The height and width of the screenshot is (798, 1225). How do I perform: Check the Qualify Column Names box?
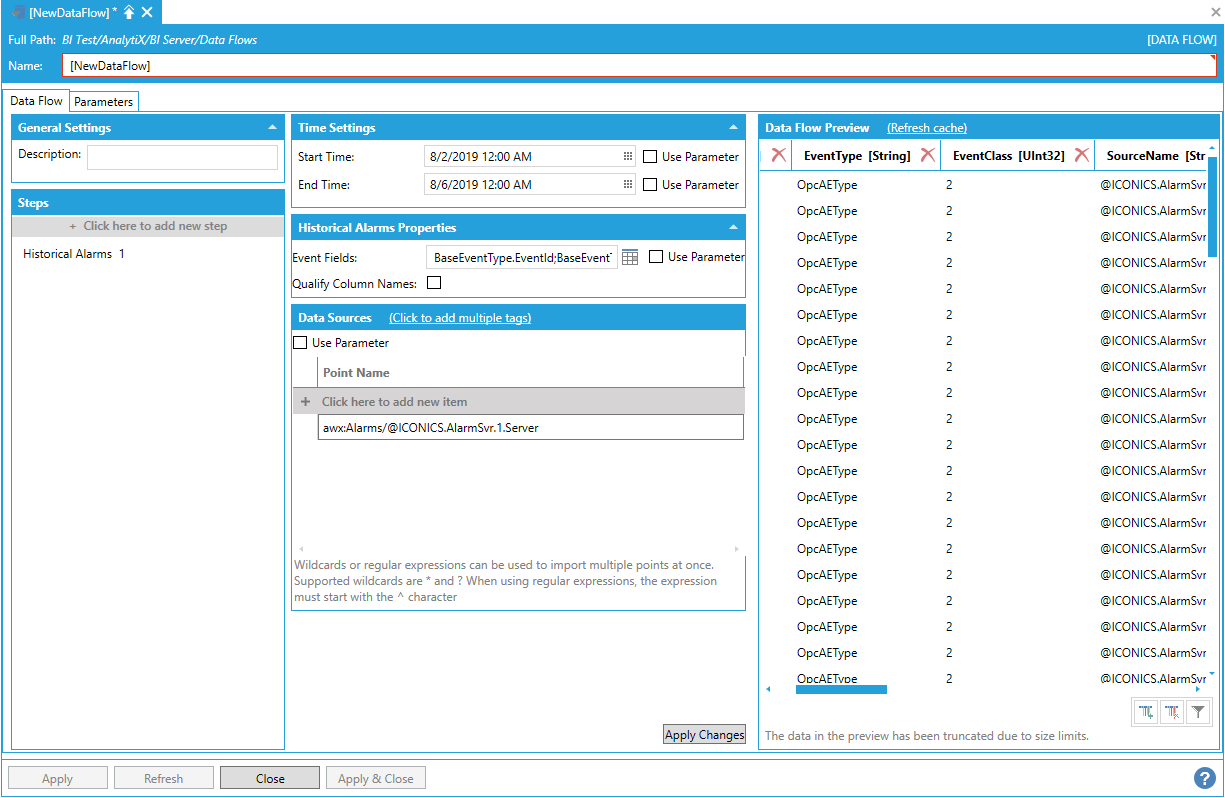click(434, 283)
